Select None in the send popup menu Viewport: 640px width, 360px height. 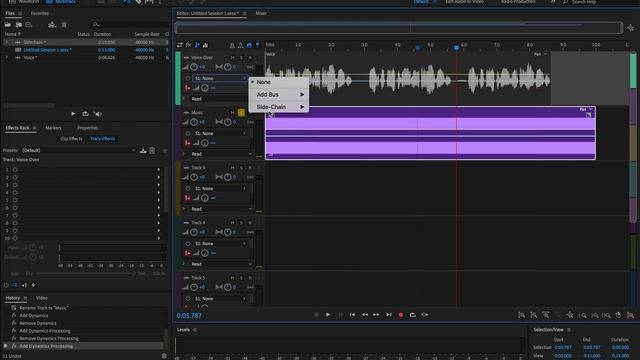(x=279, y=82)
